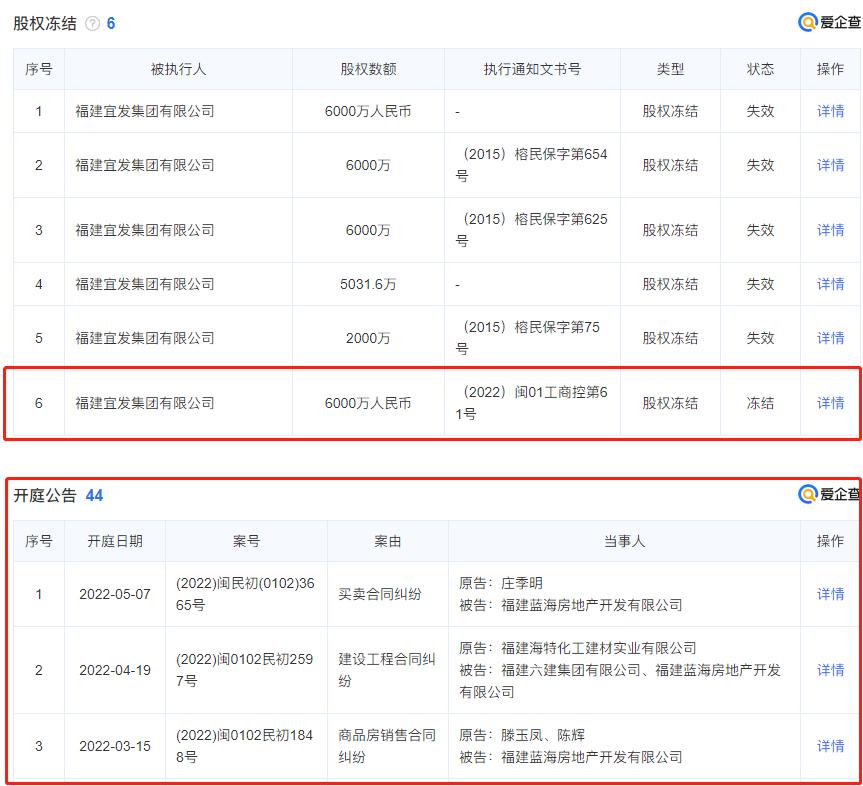Open 详情 for the 商品房销售合同纠纷 hearing
This screenshot has height=786, width=863.
(x=830, y=744)
